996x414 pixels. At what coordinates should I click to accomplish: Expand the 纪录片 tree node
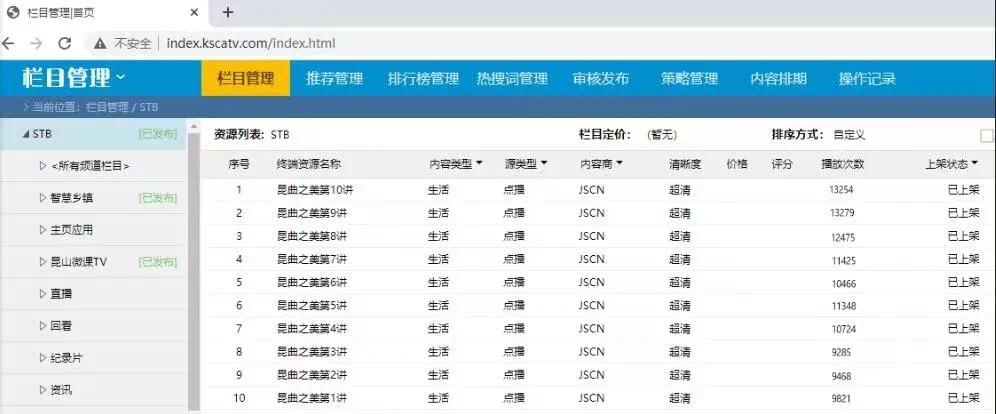[42, 358]
